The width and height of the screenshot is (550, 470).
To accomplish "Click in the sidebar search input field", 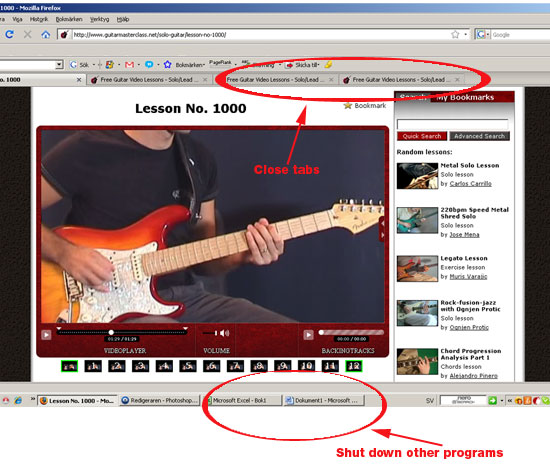I will click(452, 124).
